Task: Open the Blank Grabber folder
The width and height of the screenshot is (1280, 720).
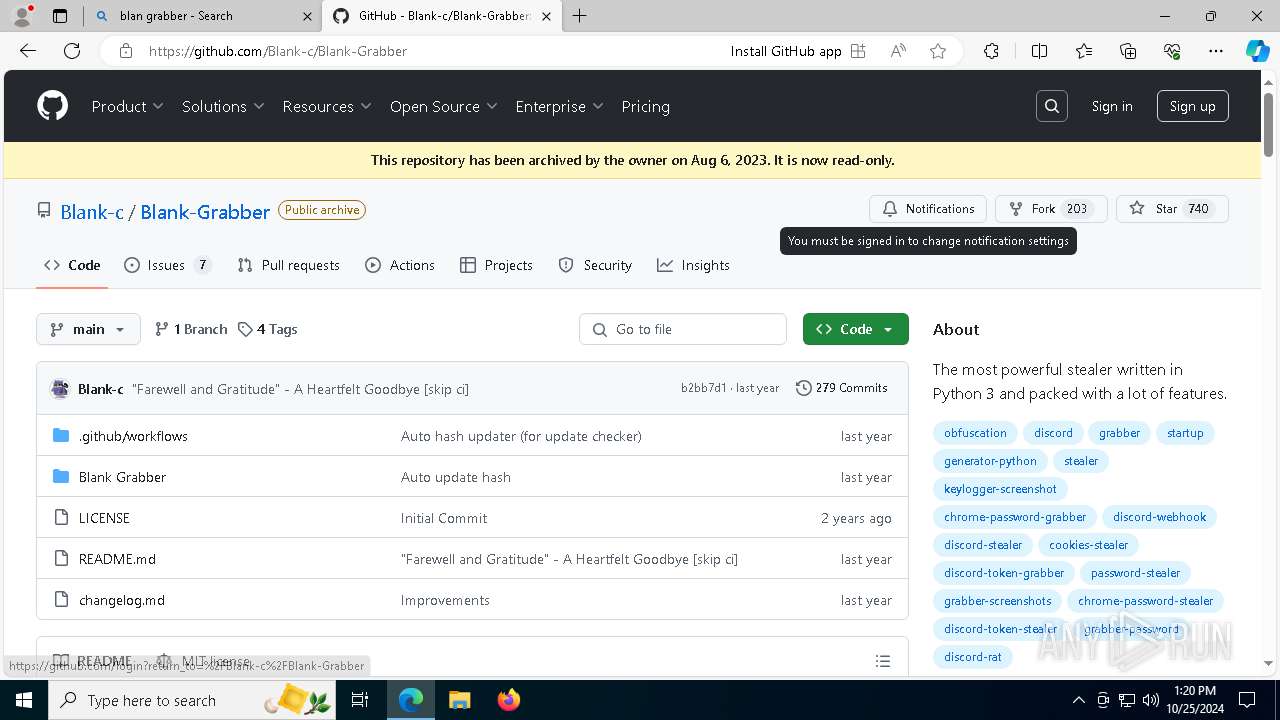Action: [x=122, y=477]
